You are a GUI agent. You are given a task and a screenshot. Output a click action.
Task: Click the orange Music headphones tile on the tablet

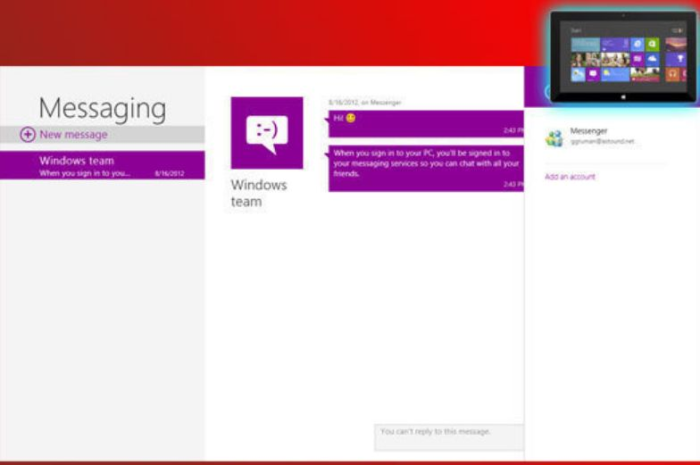point(672,74)
